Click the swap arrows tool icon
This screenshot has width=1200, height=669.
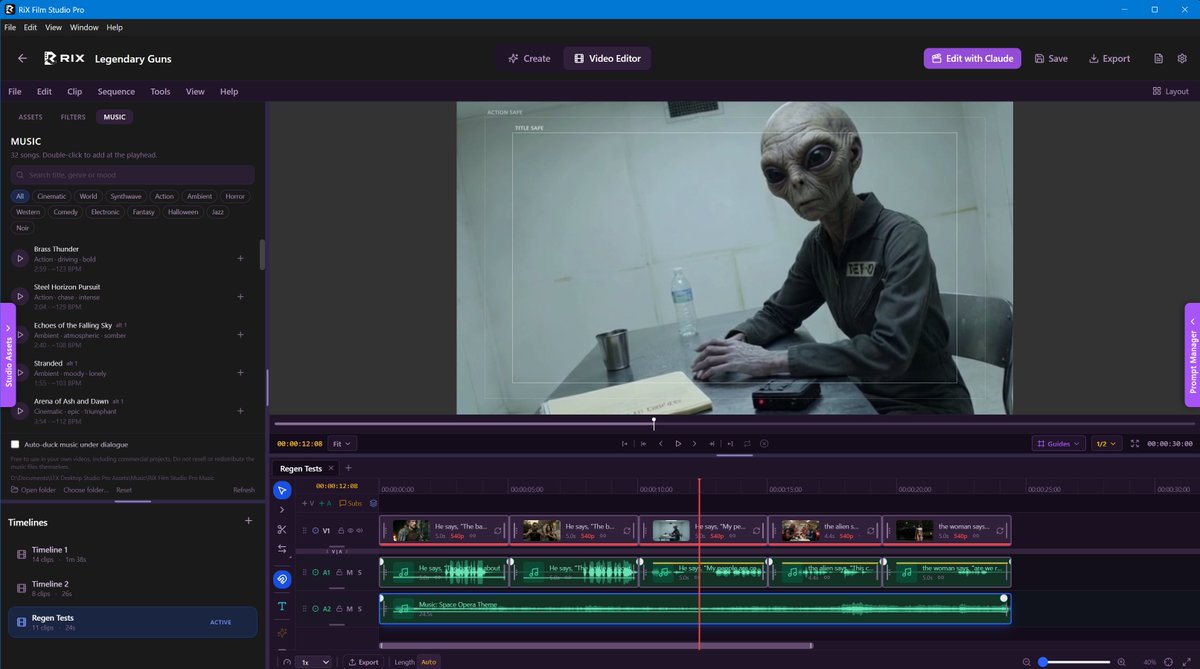(282, 549)
